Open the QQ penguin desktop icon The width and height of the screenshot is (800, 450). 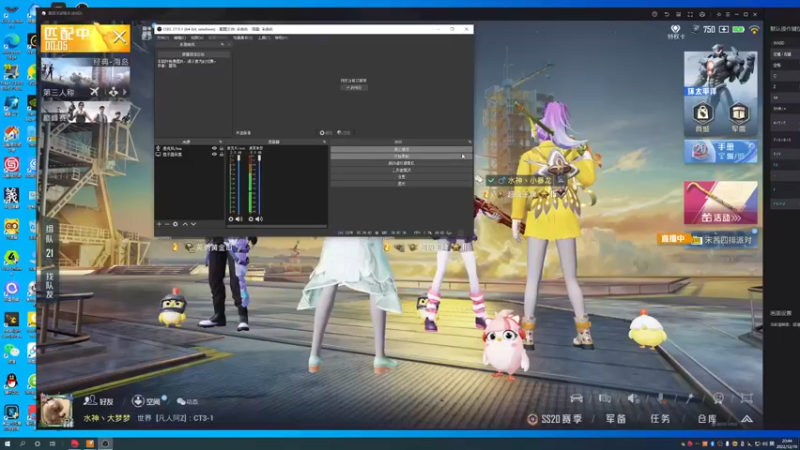11,383
